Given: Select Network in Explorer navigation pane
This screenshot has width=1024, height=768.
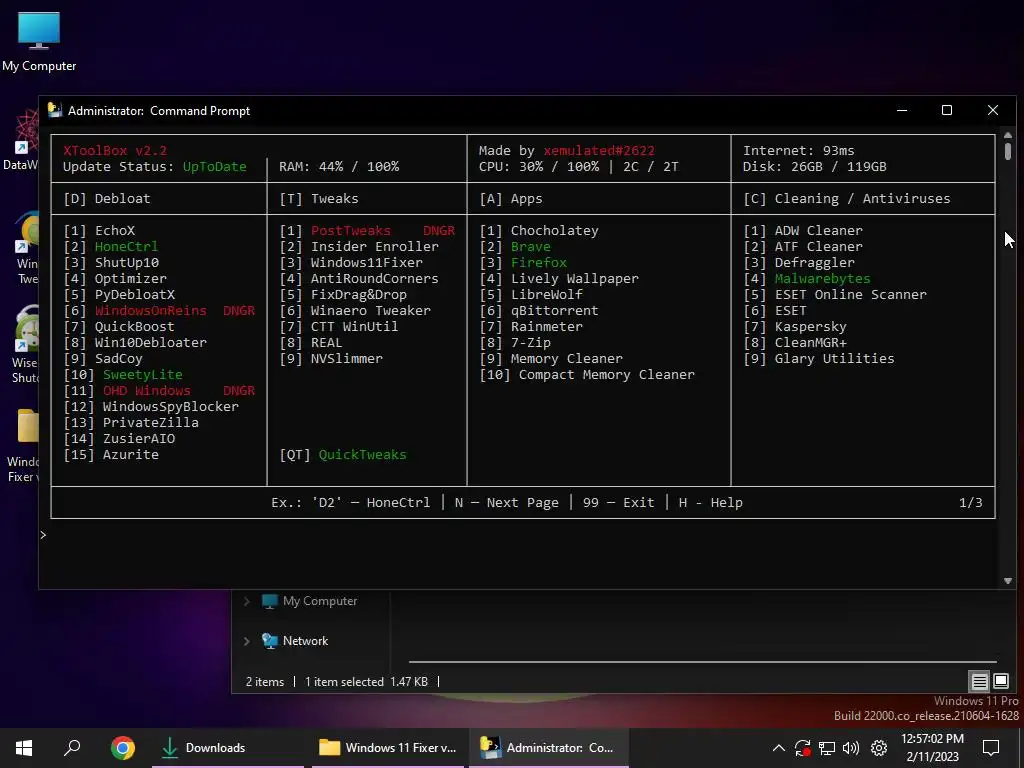Looking at the screenshot, I should coord(295,641).
